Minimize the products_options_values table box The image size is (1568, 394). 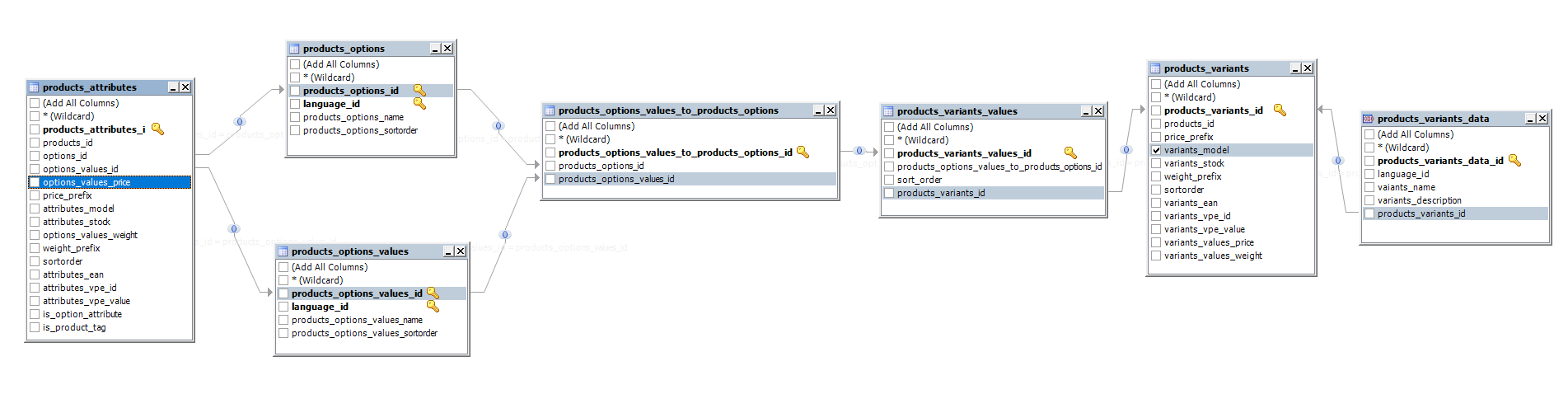[x=448, y=251]
